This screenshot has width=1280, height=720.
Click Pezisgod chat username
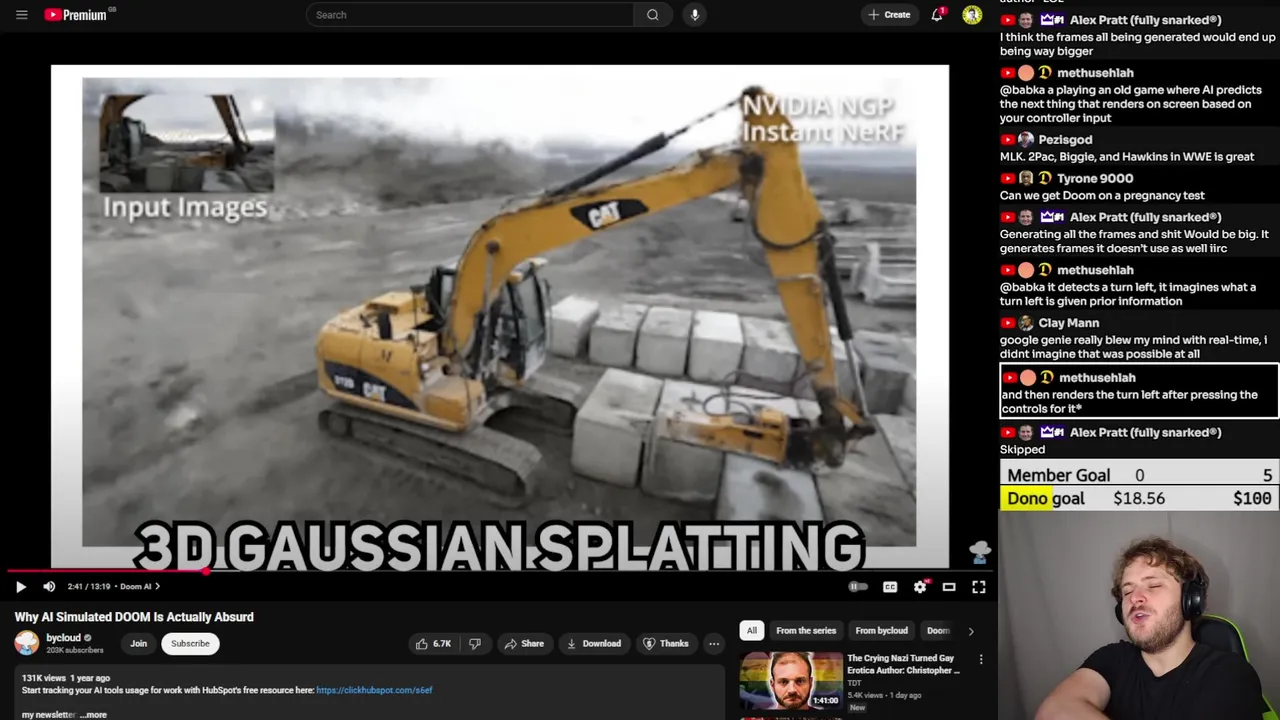coord(1065,140)
